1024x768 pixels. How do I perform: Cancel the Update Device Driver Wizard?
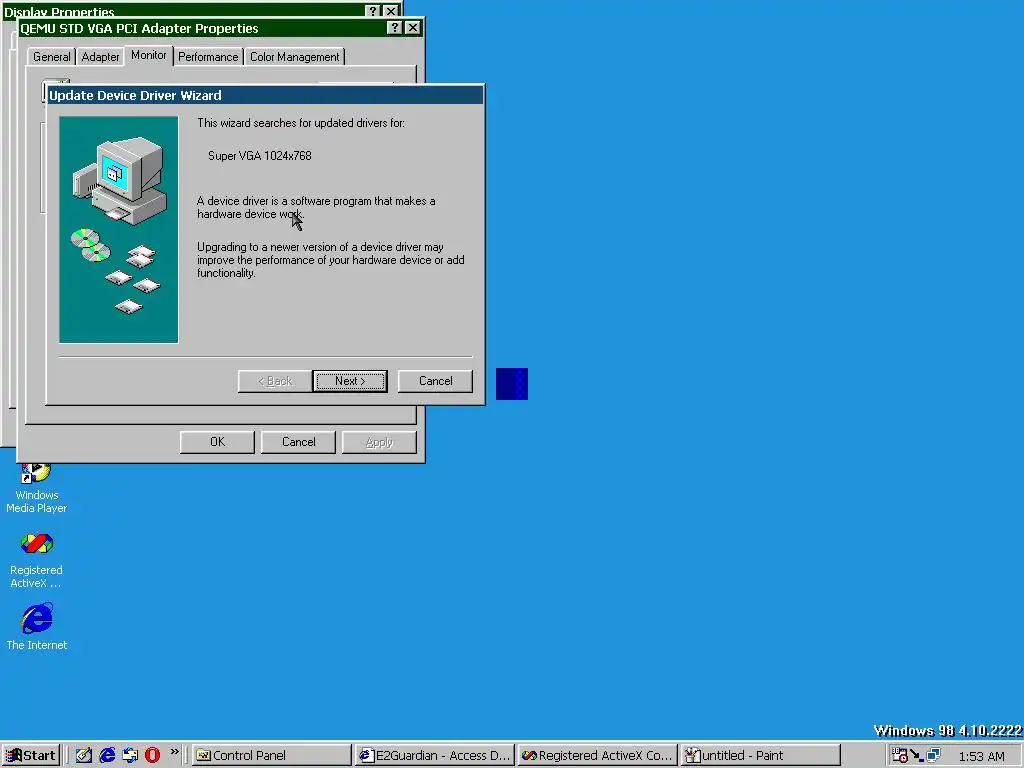tap(435, 381)
